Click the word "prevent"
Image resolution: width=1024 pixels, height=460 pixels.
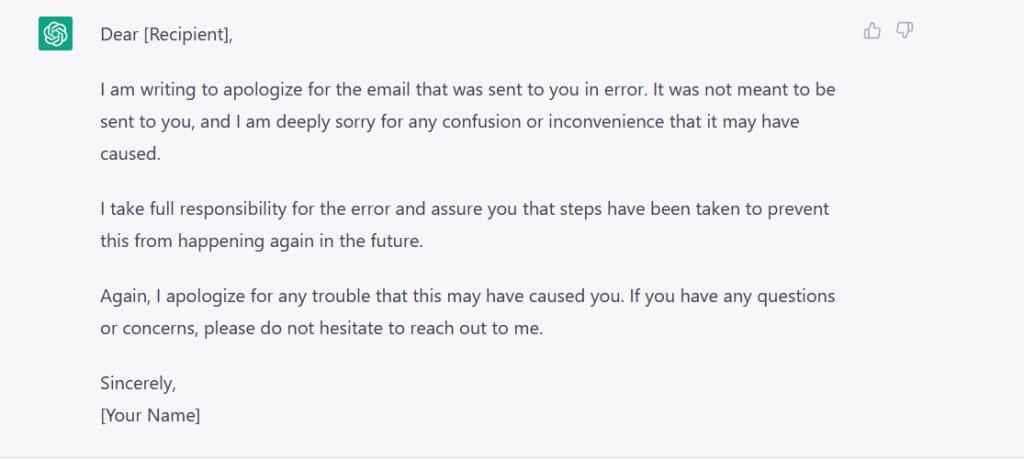pyautogui.click(x=800, y=210)
